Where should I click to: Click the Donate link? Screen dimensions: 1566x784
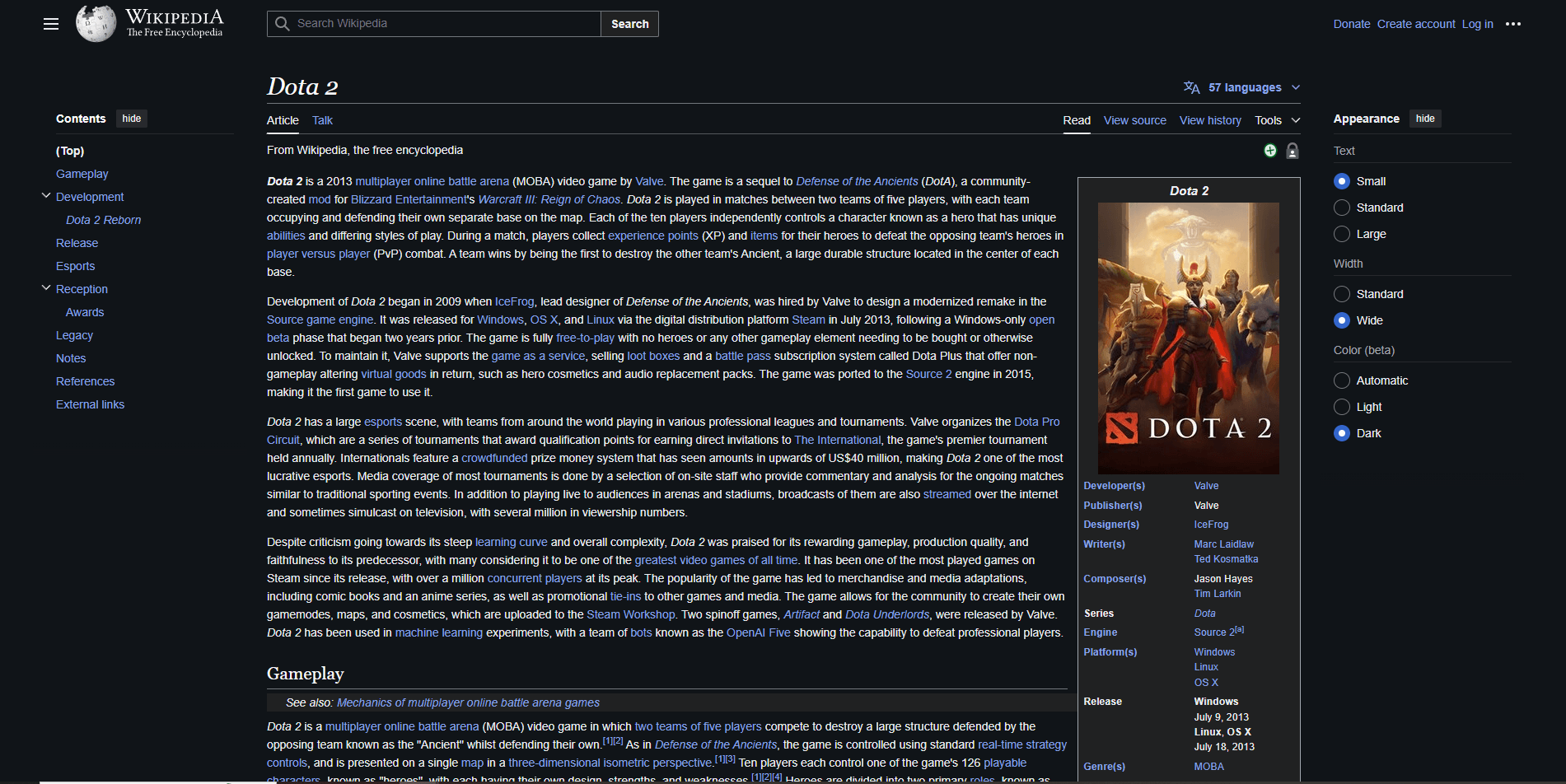[1352, 24]
